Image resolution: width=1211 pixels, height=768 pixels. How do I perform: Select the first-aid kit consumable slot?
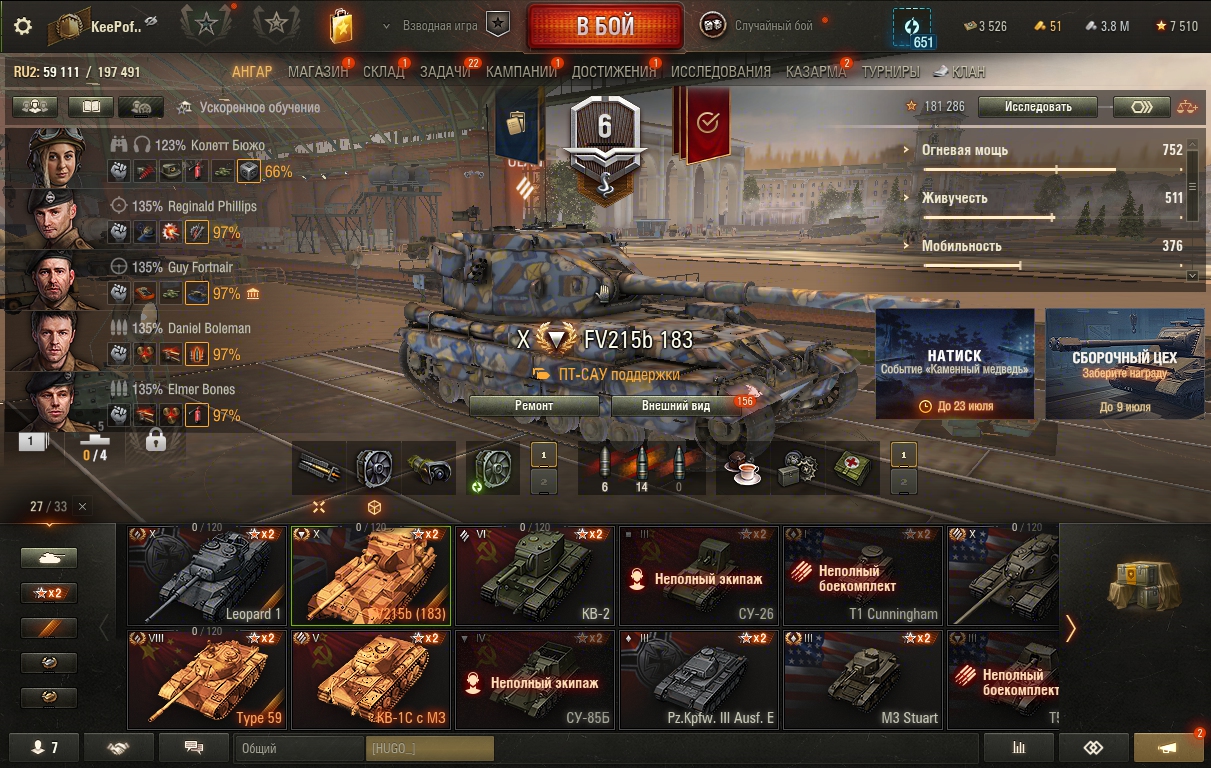(852, 468)
